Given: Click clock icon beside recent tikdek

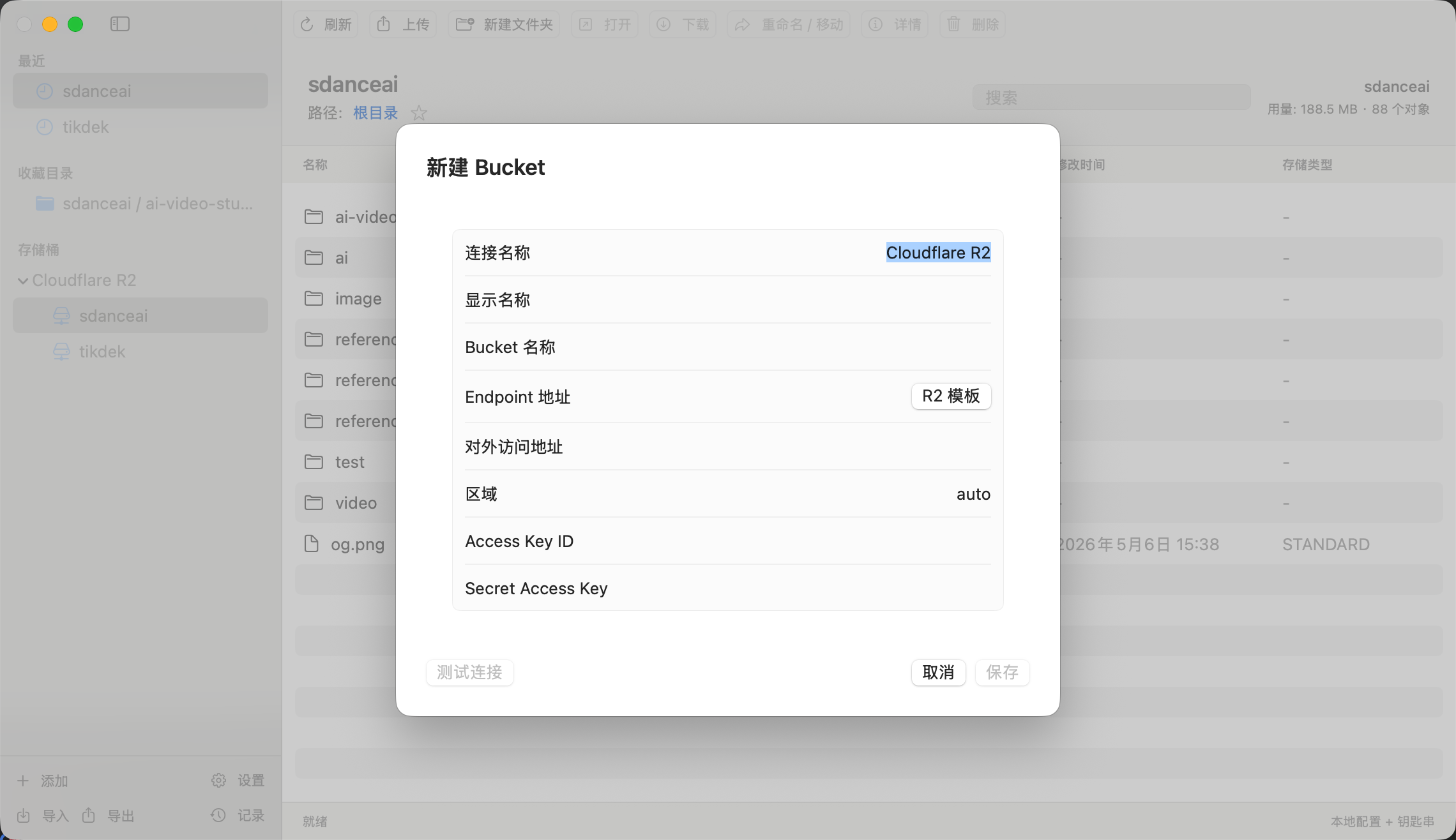Looking at the screenshot, I should [x=45, y=127].
